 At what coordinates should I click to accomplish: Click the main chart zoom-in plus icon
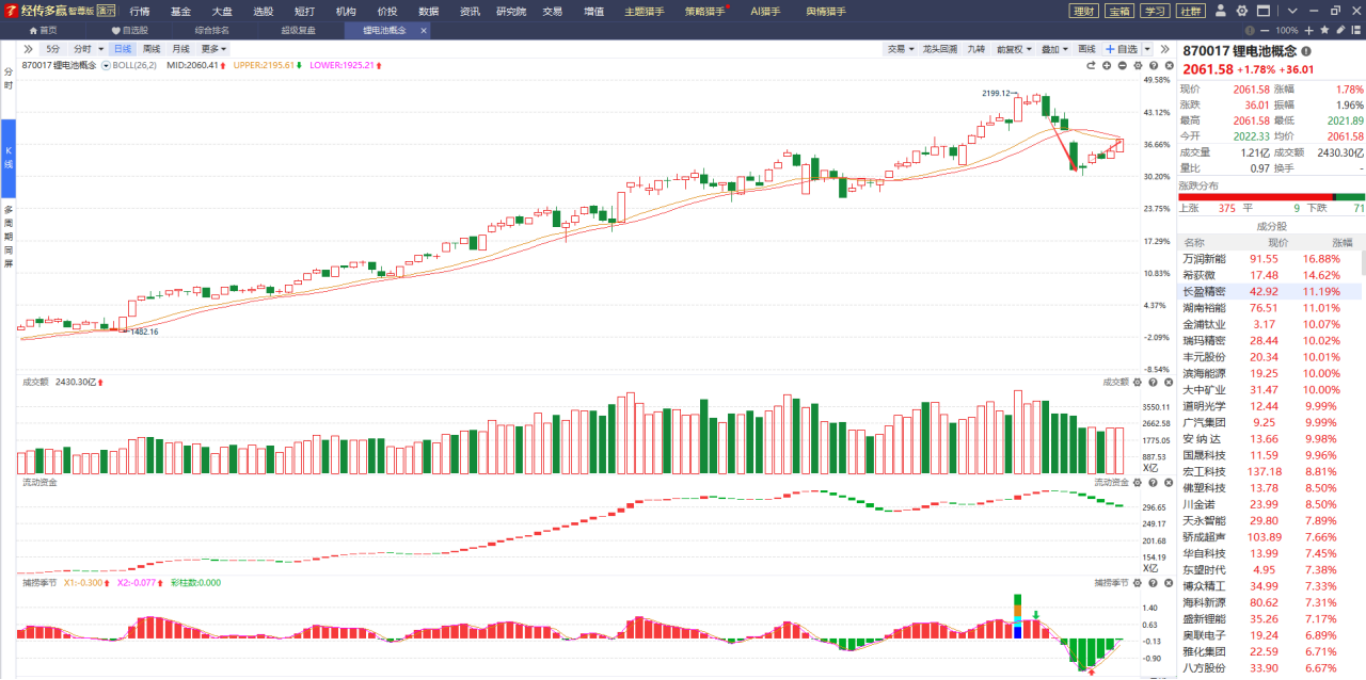point(1107,66)
